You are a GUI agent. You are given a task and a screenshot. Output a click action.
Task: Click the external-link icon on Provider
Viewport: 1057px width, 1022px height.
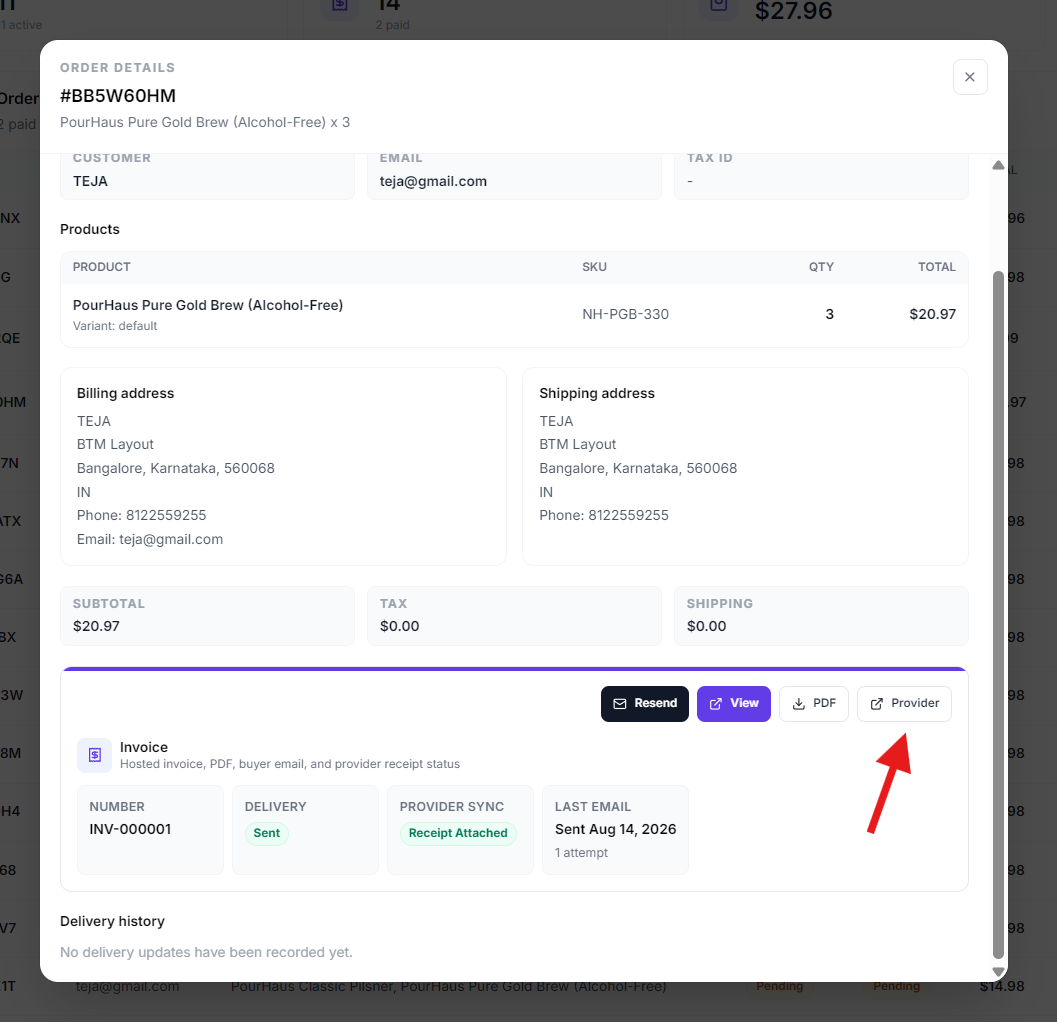(876, 704)
